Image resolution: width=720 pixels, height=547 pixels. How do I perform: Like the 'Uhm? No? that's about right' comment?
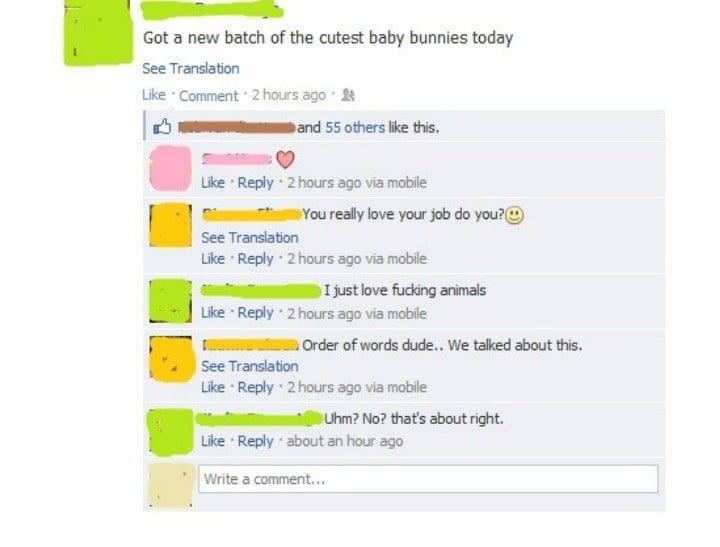click(213, 441)
